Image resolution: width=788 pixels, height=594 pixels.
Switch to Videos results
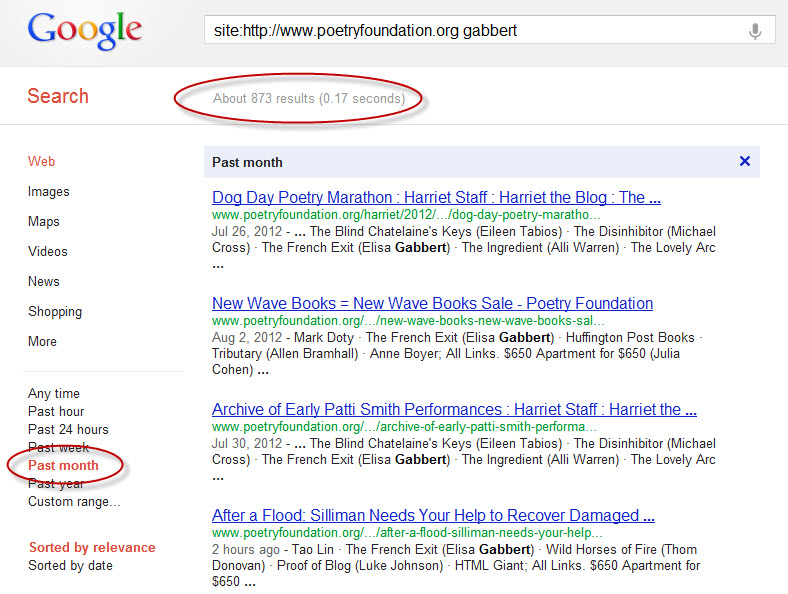[x=47, y=251]
